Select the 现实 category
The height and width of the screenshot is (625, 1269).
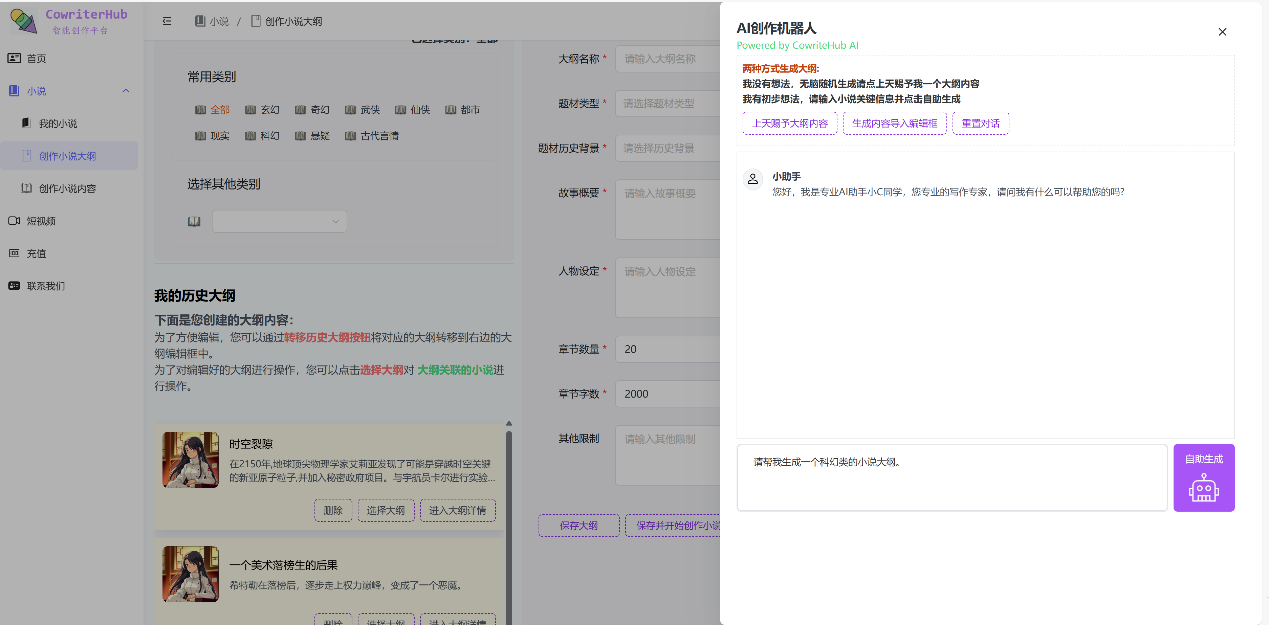[x=212, y=135]
